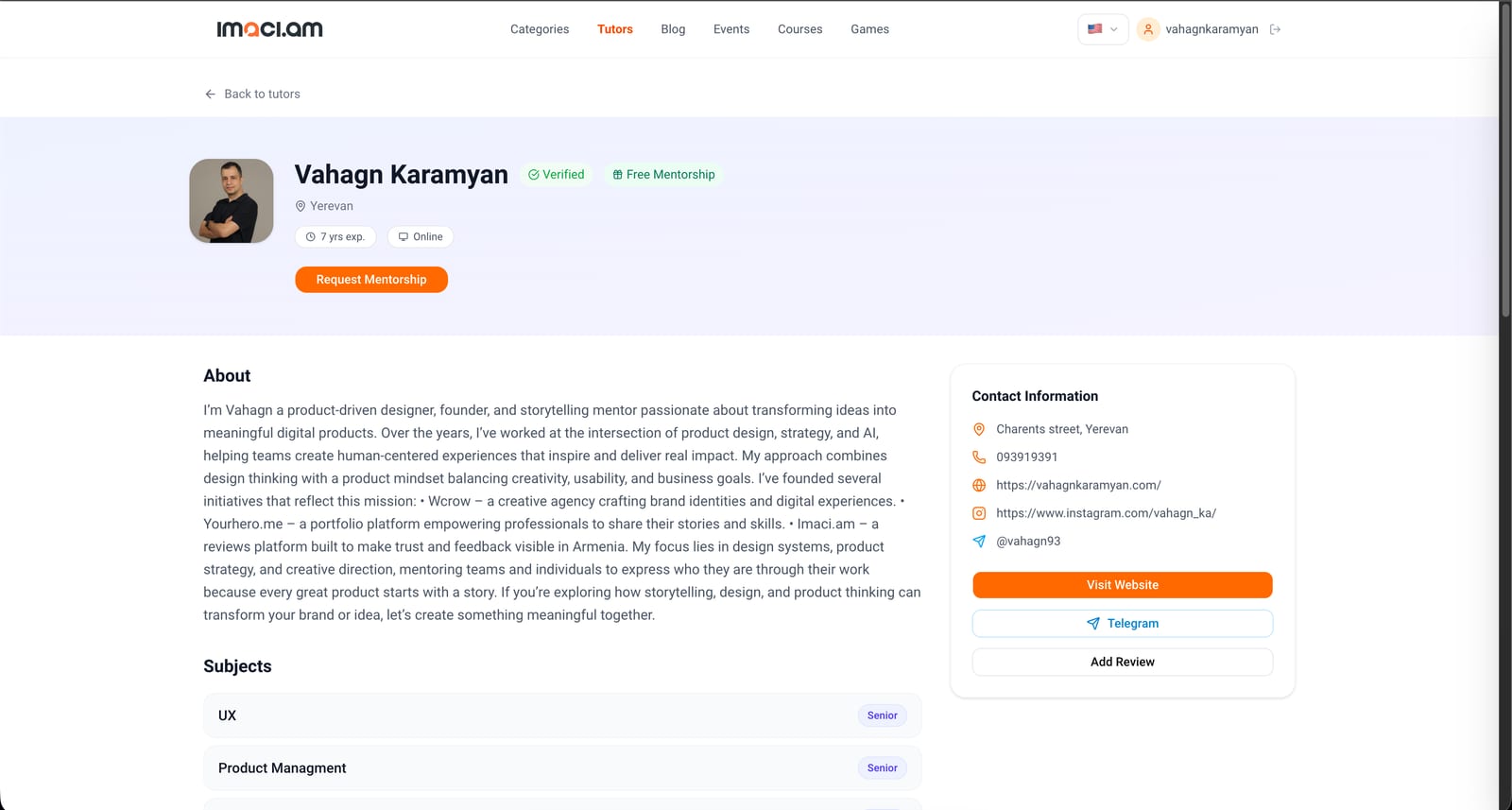
Task: Click the gift icon on Free Mentorship
Action: [x=617, y=175]
